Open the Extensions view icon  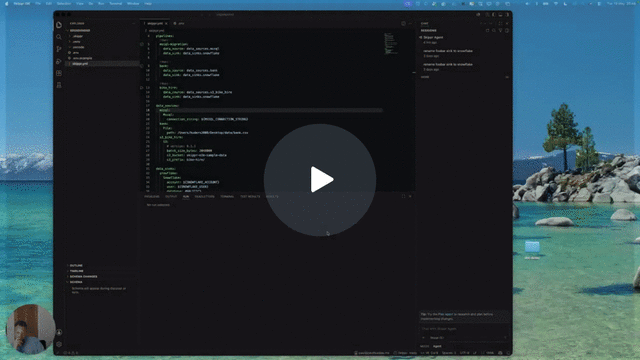pos(59,73)
